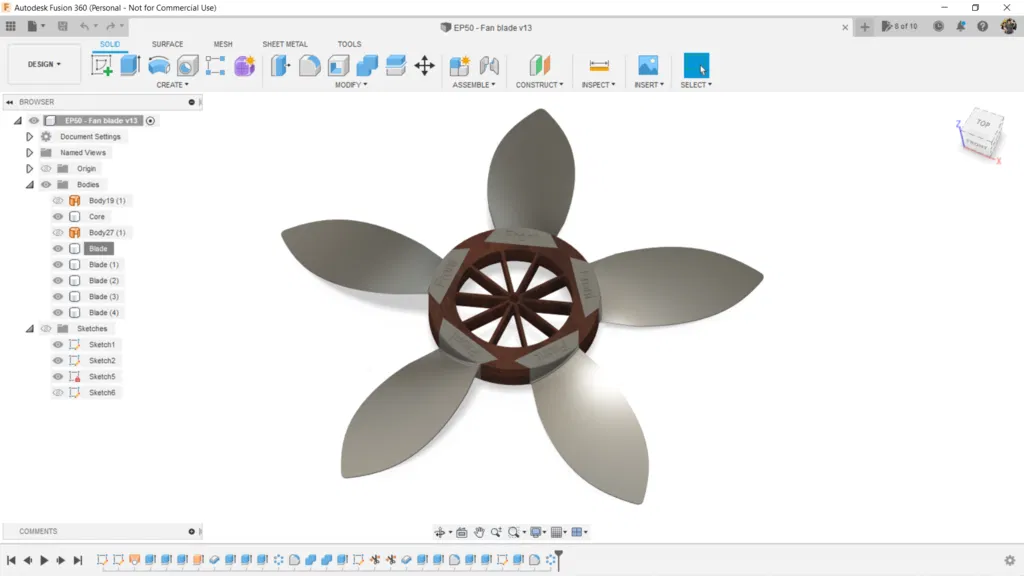Open the SHEET METAL tab
The height and width of the screenshot is (576, 1024).
point(287,44)
